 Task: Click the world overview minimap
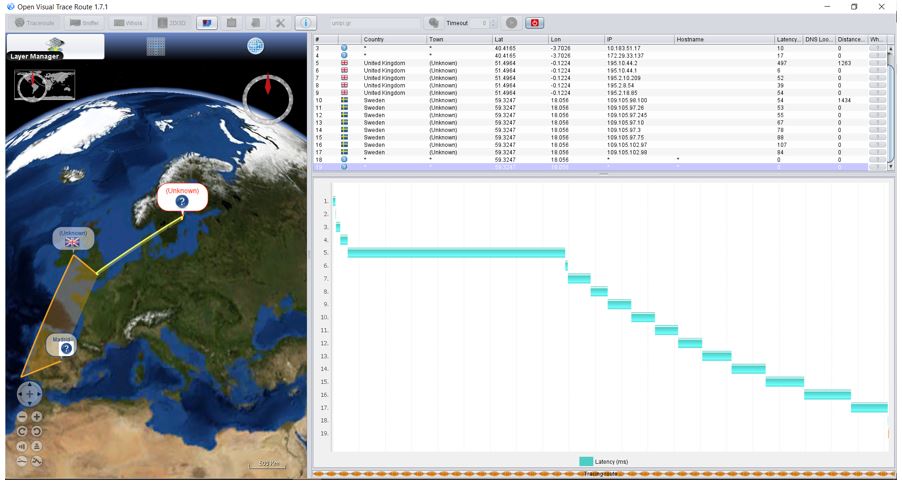pos(45,85)
